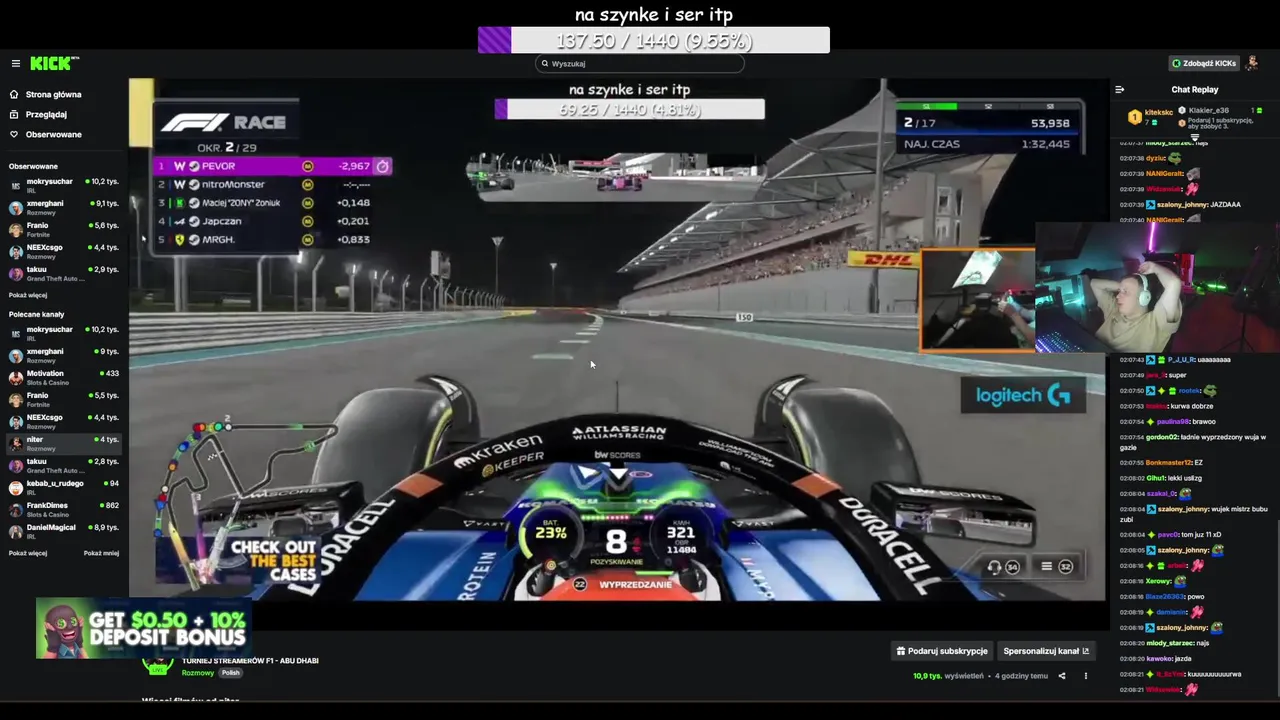Expand followed list with Pokaż więcej under Obserwowane

pyautogui.click(x=28, y=295)
